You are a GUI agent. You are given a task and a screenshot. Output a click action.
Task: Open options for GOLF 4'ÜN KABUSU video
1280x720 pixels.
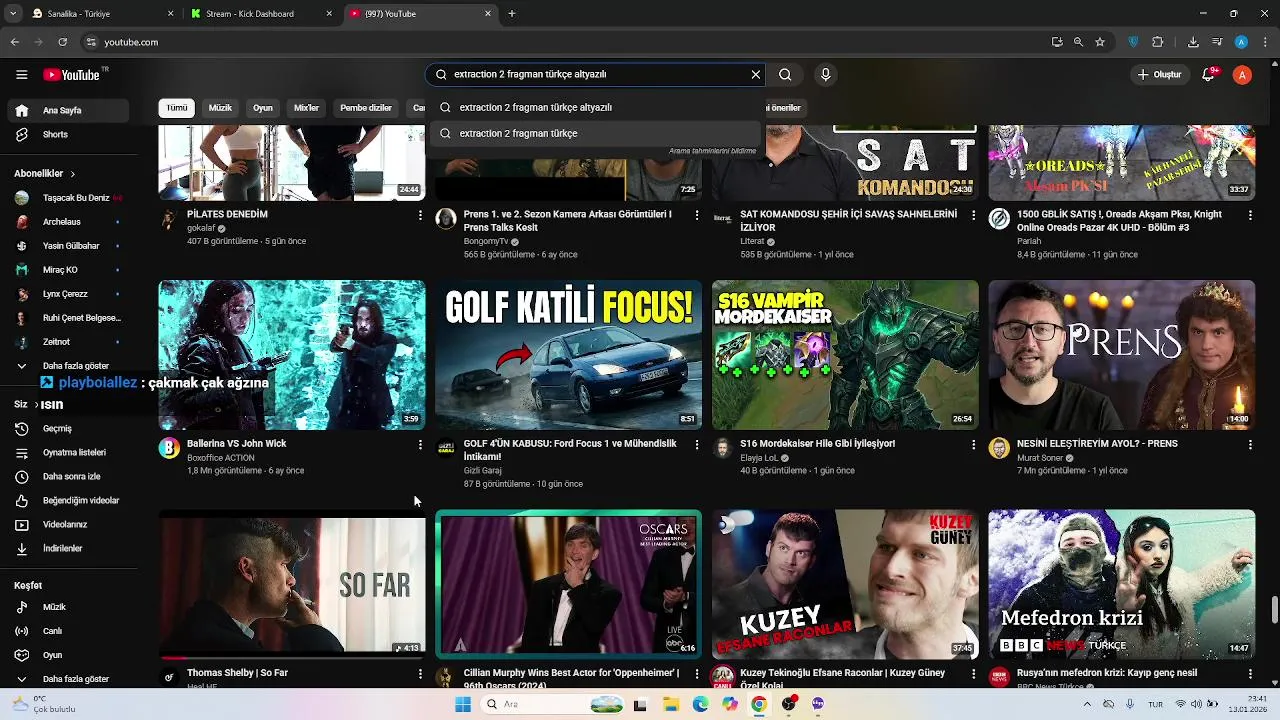point(697,444)
